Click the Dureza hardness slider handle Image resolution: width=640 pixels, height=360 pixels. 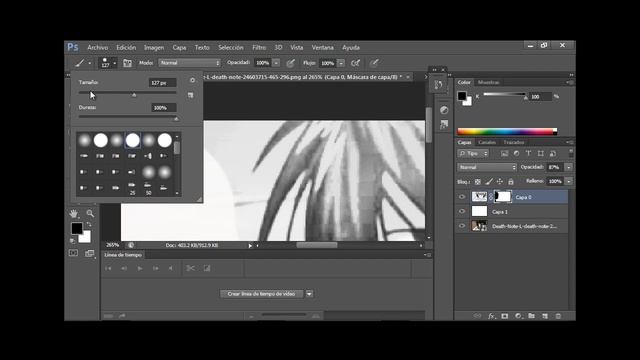tap(176, 119)
